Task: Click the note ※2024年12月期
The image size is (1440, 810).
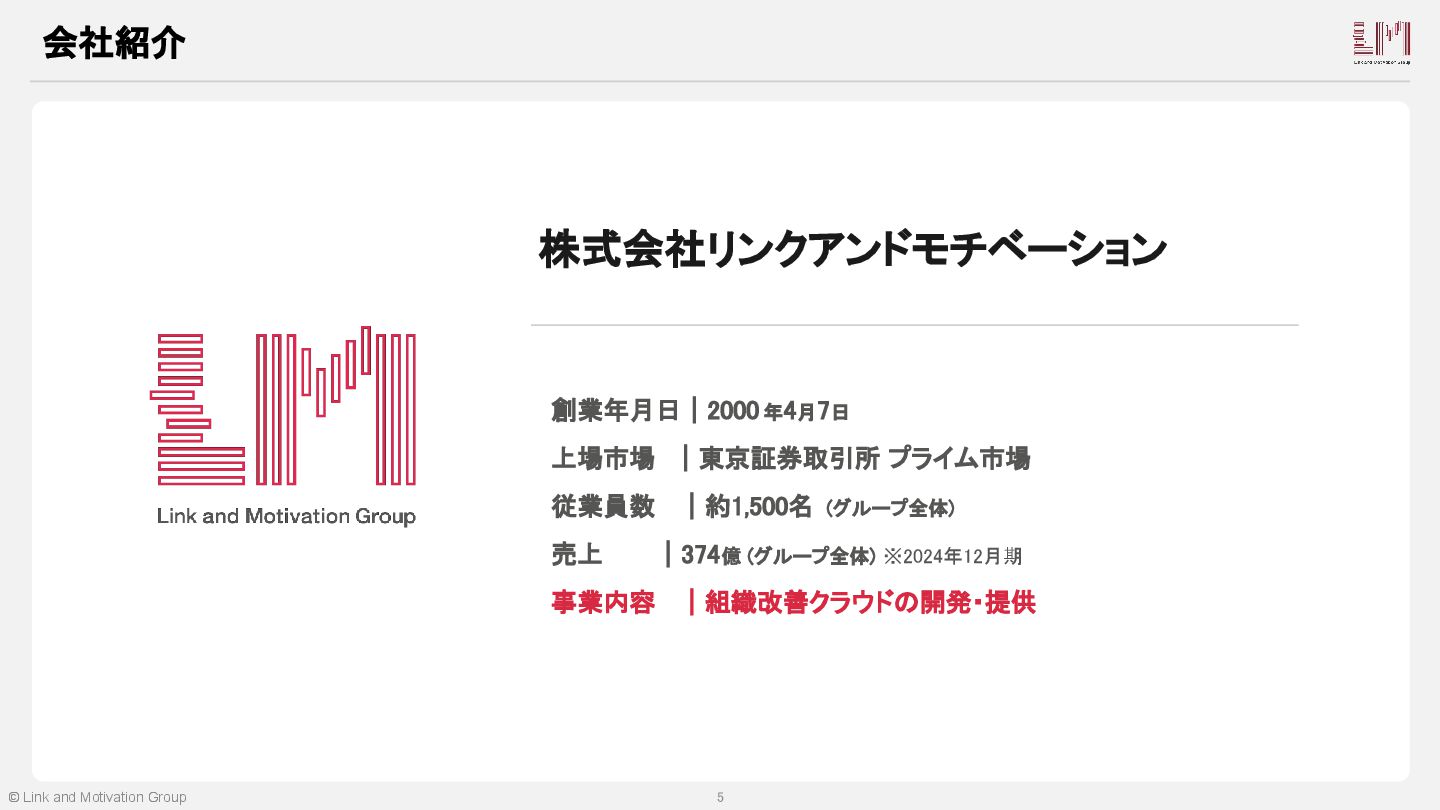Action: [953, 557]
